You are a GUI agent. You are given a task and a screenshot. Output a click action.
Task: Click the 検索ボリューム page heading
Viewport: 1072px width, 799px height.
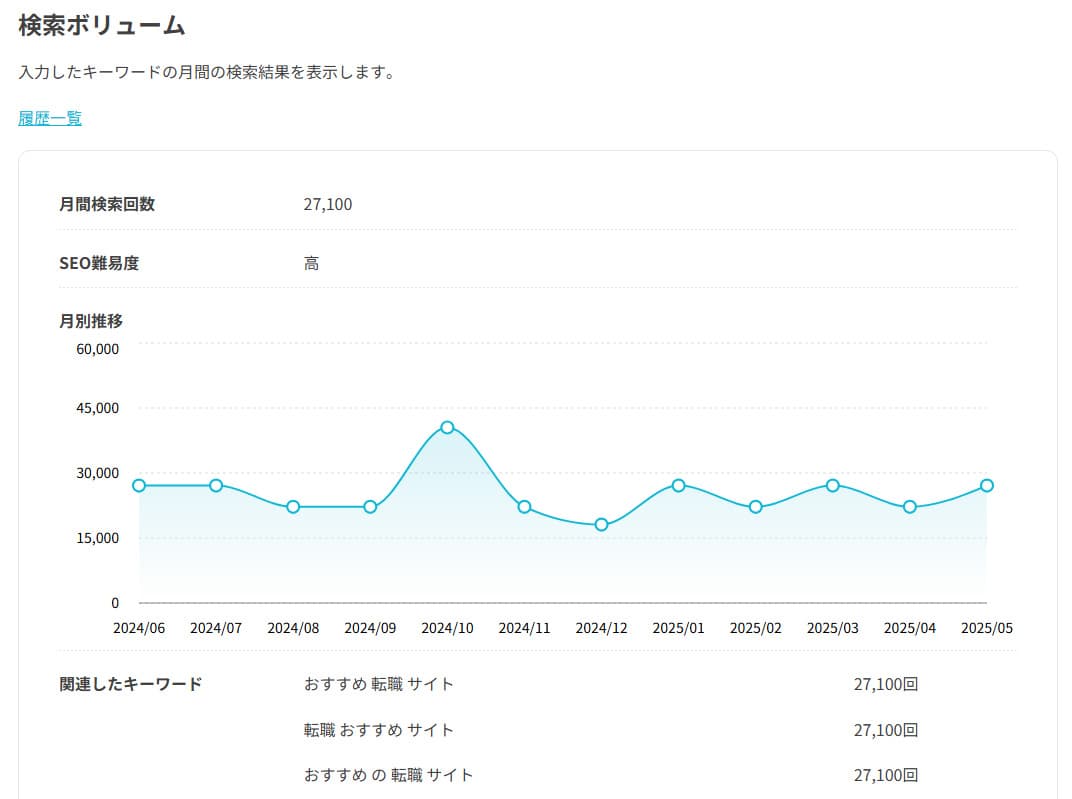point(102,26)
